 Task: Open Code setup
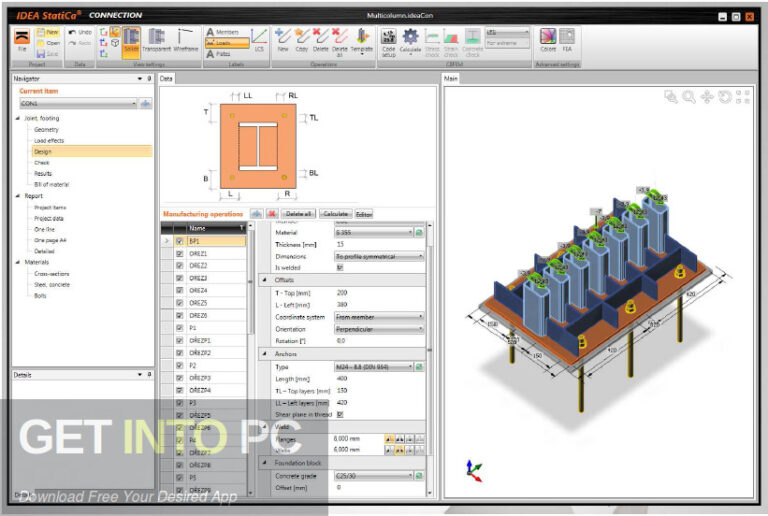[x=388, y=43]
